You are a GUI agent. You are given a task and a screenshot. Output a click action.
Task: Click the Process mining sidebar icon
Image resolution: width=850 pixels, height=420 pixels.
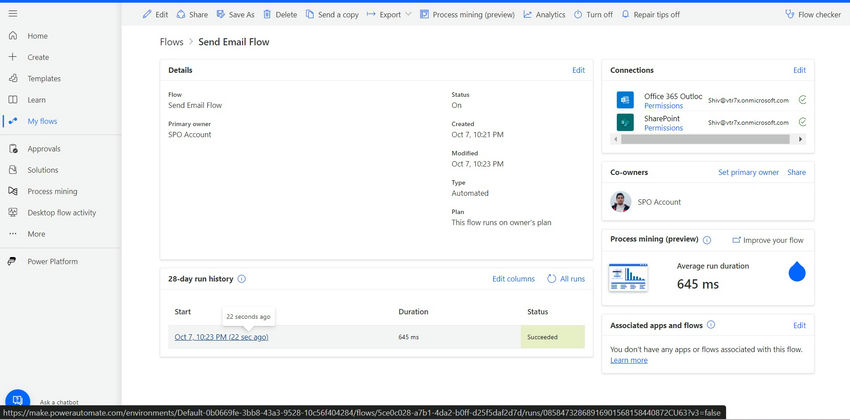click(x=13, y=191)
